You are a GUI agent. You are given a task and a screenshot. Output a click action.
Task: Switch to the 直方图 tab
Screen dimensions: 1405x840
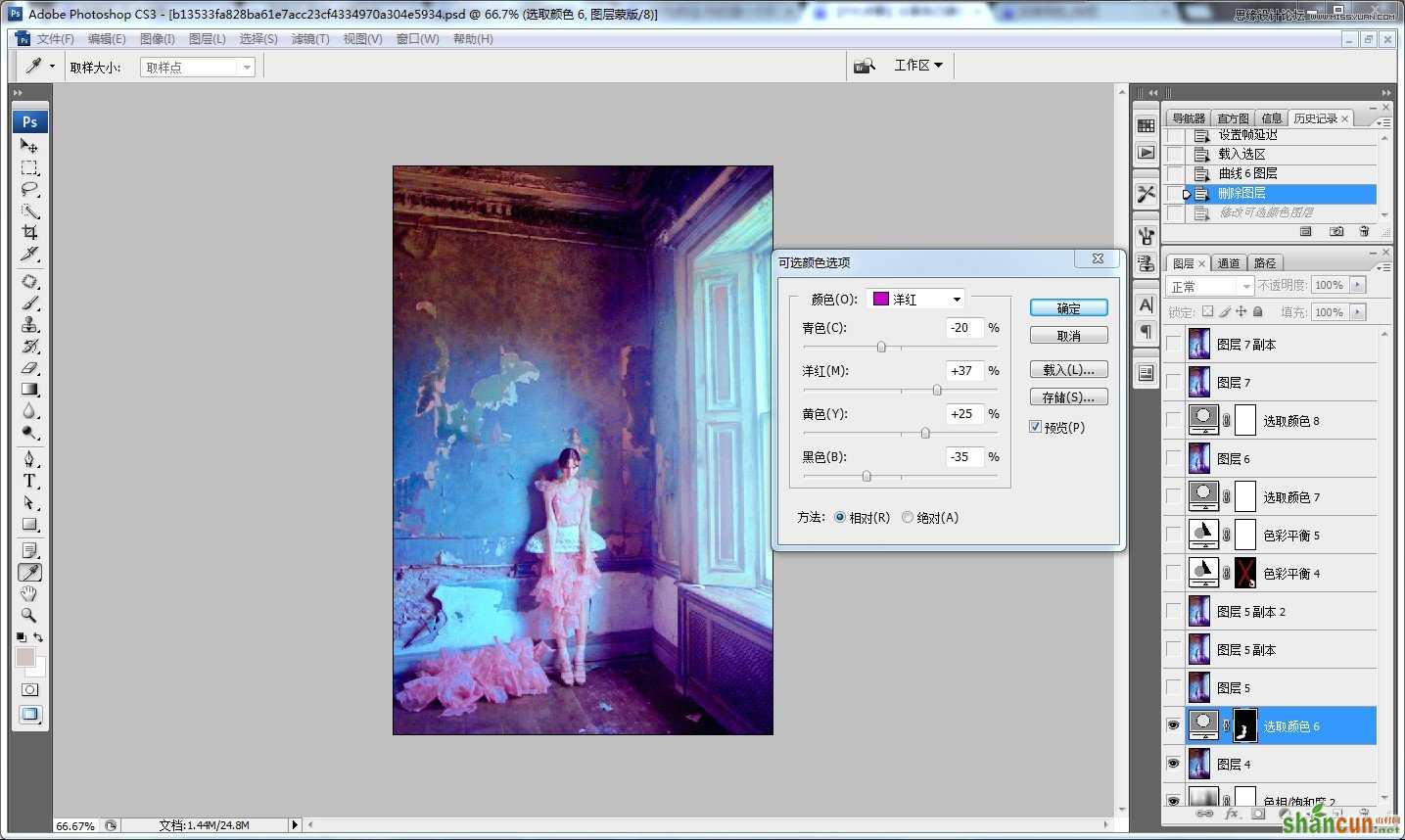click(x=1233, y=118)
